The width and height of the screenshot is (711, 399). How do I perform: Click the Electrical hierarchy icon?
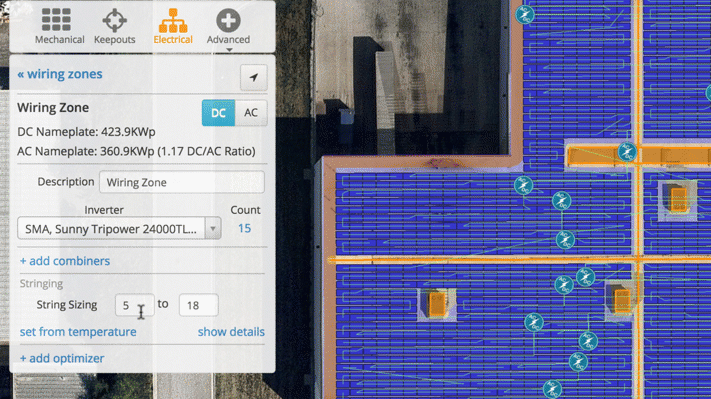click(173, 20)
